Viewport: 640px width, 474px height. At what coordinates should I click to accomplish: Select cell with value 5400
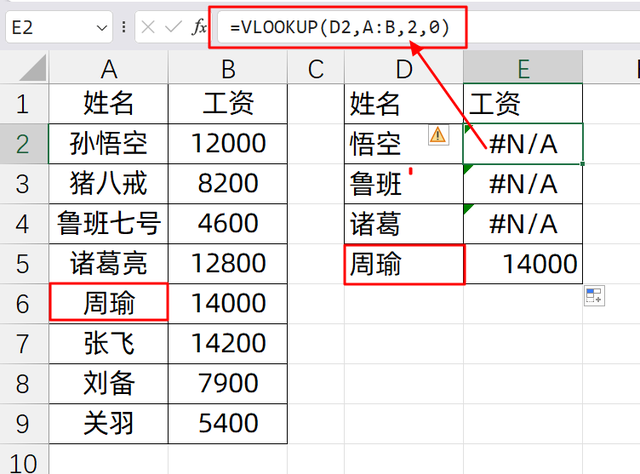coord(228,424)
